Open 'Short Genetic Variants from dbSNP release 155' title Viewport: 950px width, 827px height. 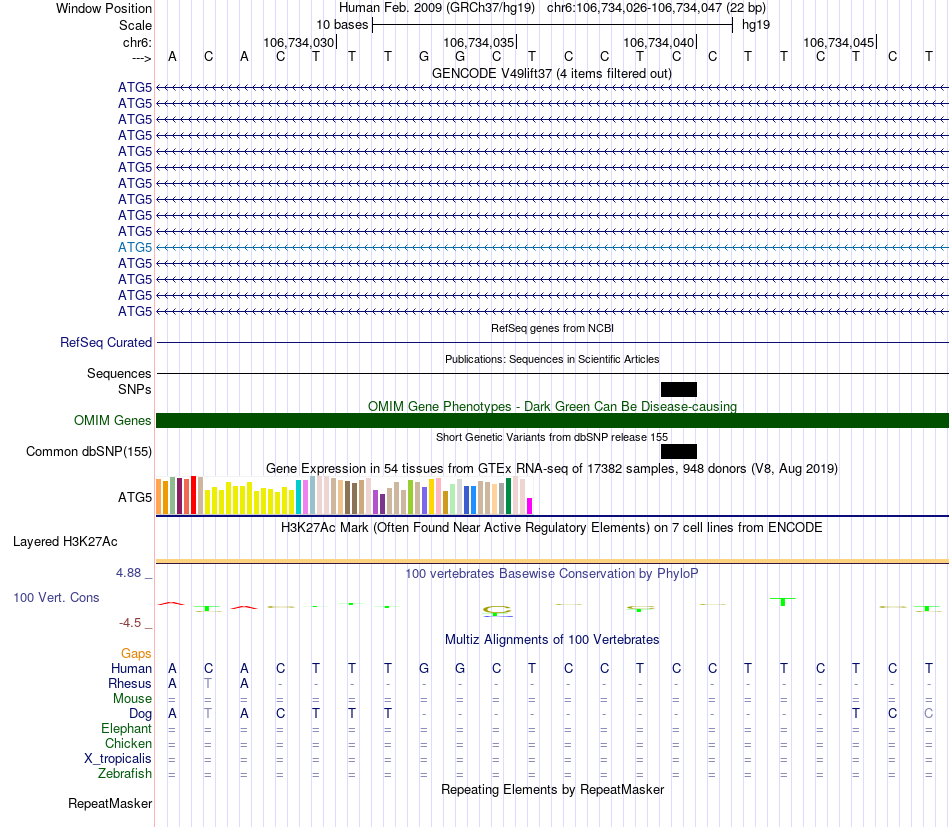(552, 437)
